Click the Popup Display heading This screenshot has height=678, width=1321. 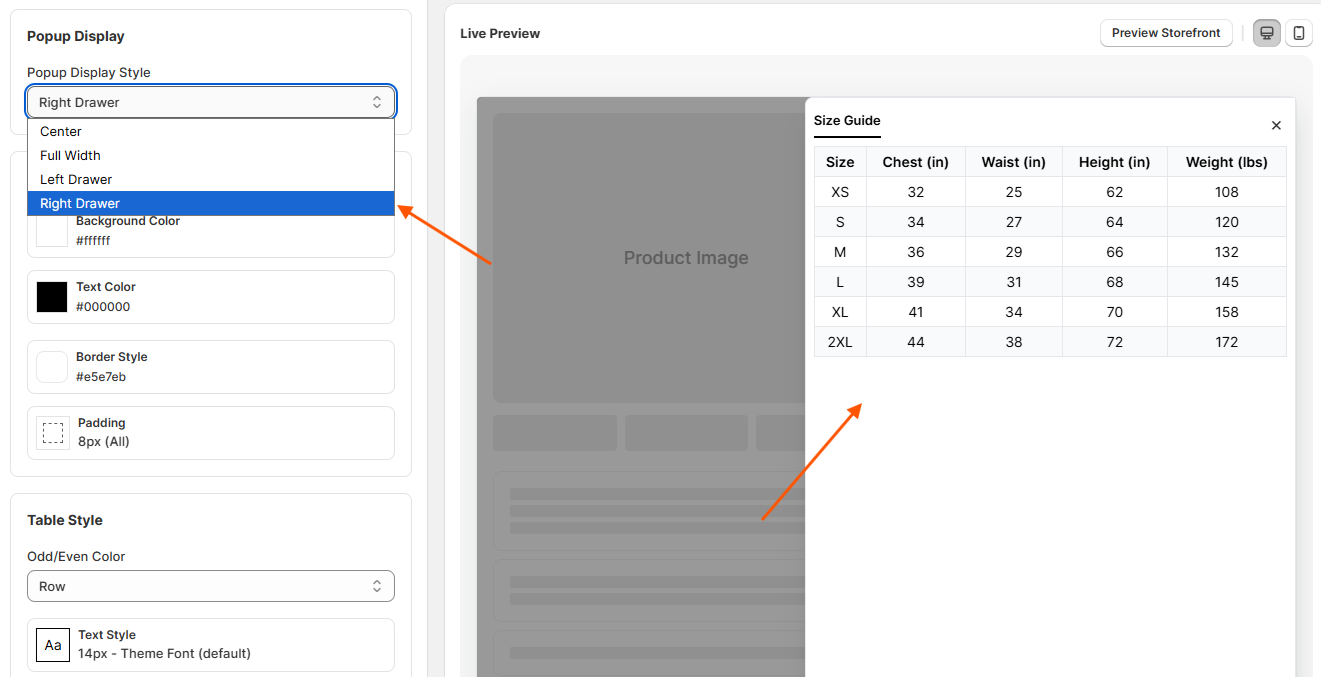pyautogui.click(x=76, y=36)
